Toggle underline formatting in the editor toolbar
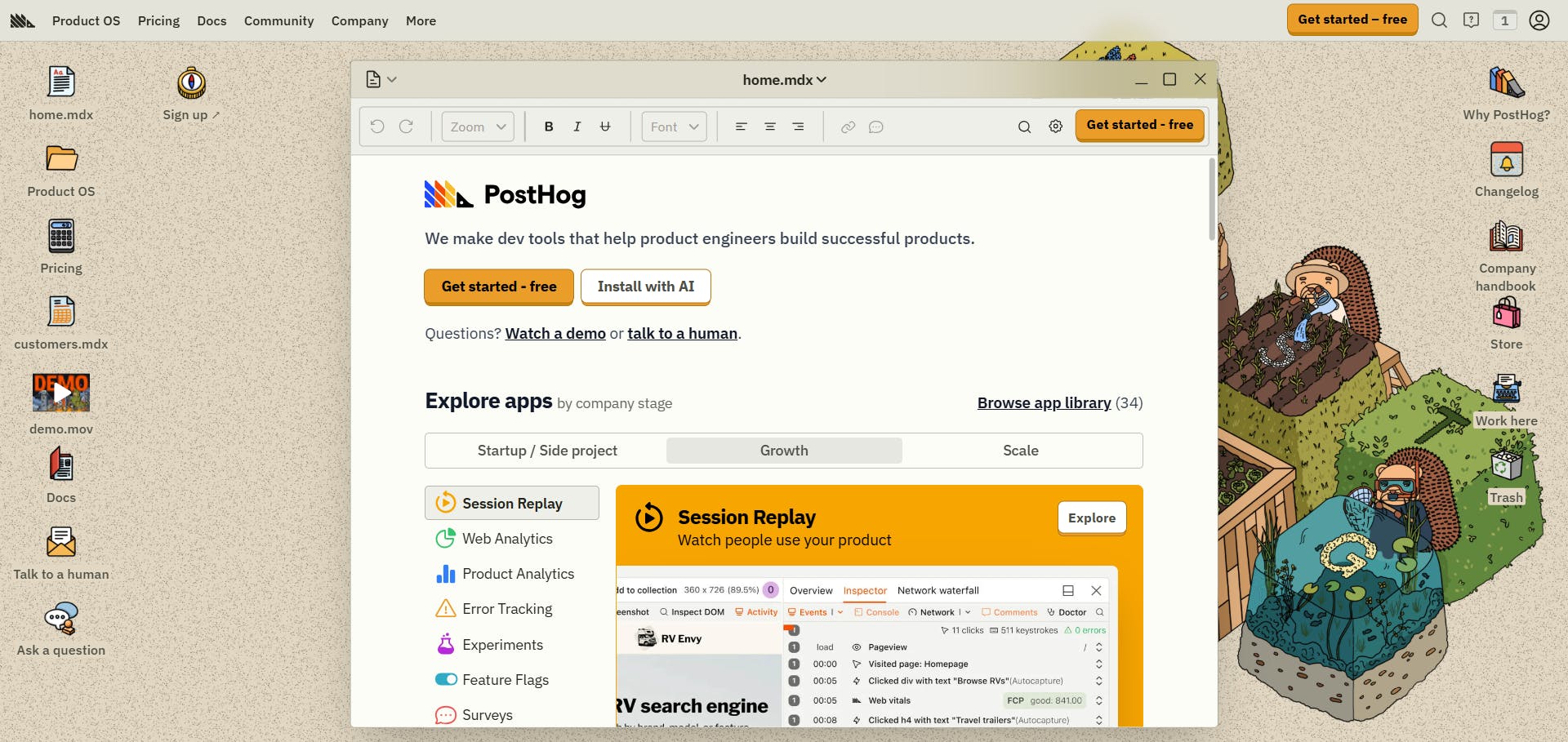The image size is (1568, 742). coord(605,127)
